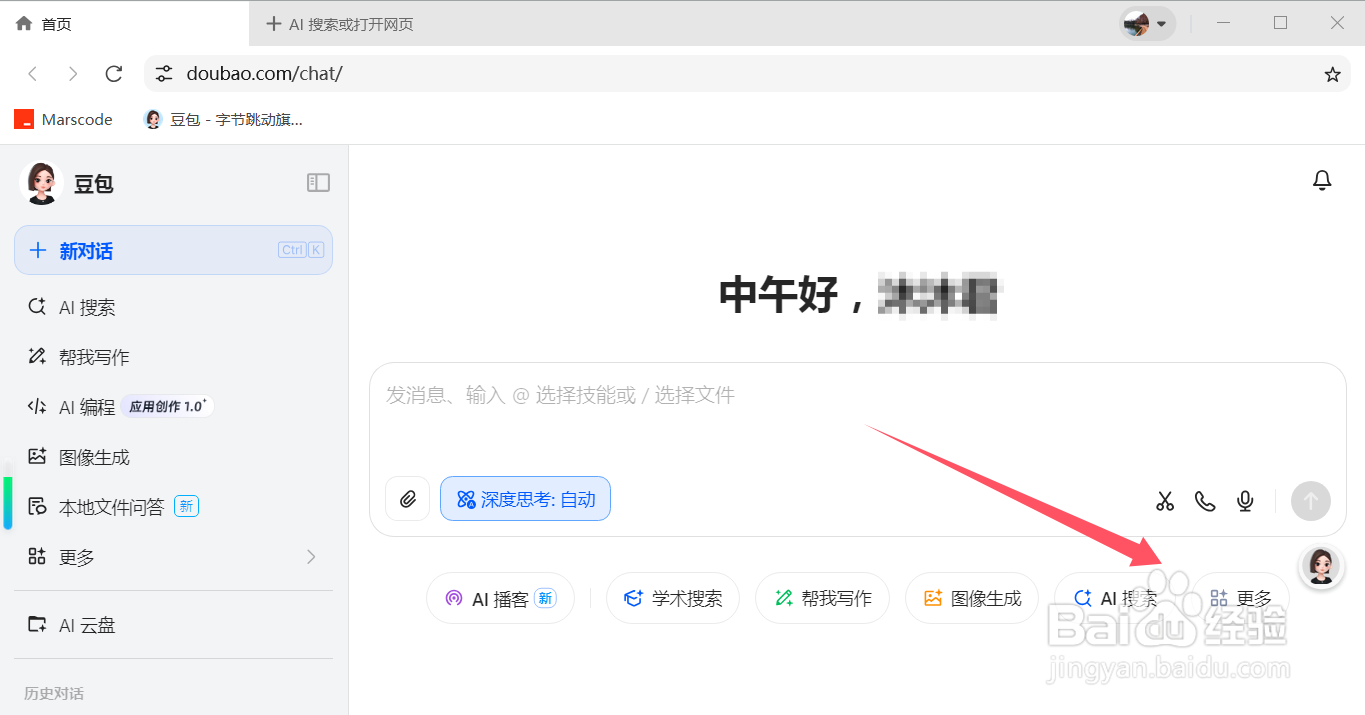Click the AI 搜索 chip below input
Screen dimensions: 1365x715
coord(1115,598)
